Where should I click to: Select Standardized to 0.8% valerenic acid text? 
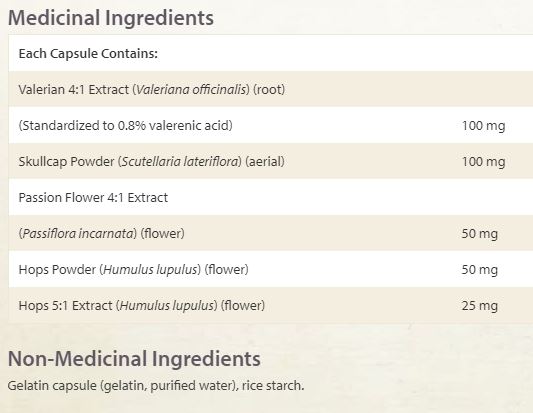tap(125, 126)
